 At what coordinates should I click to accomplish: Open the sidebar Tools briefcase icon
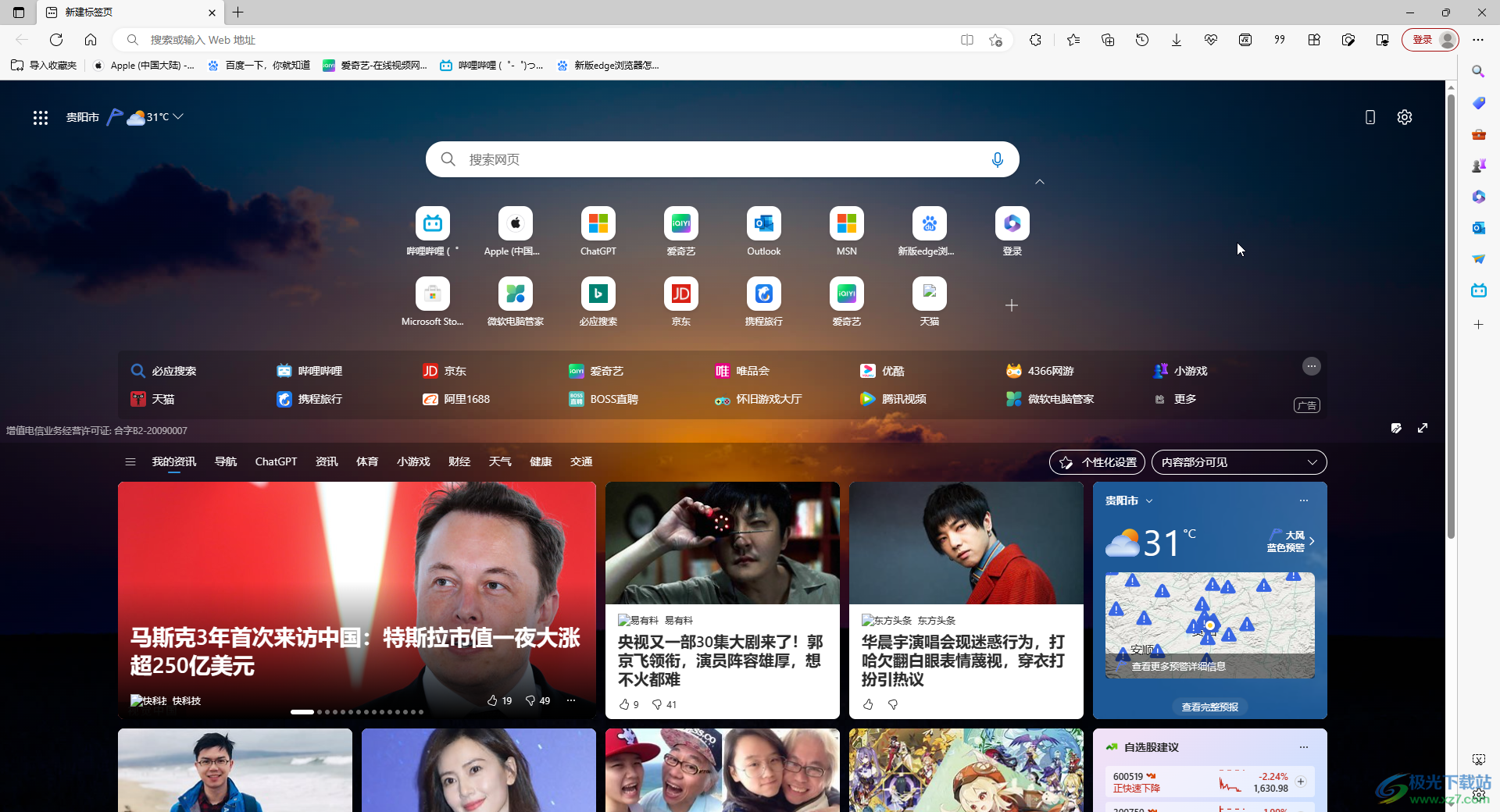[1478, 134]
